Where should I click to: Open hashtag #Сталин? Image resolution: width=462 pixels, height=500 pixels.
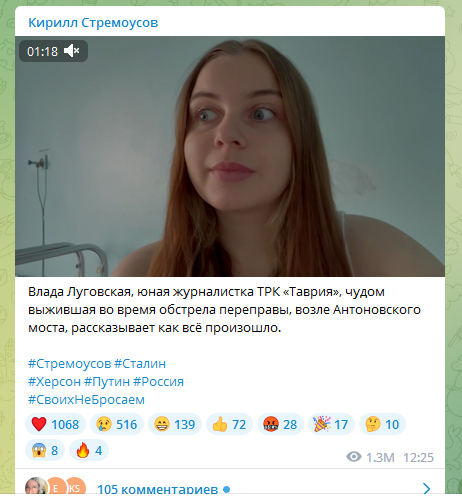[140, 363]
